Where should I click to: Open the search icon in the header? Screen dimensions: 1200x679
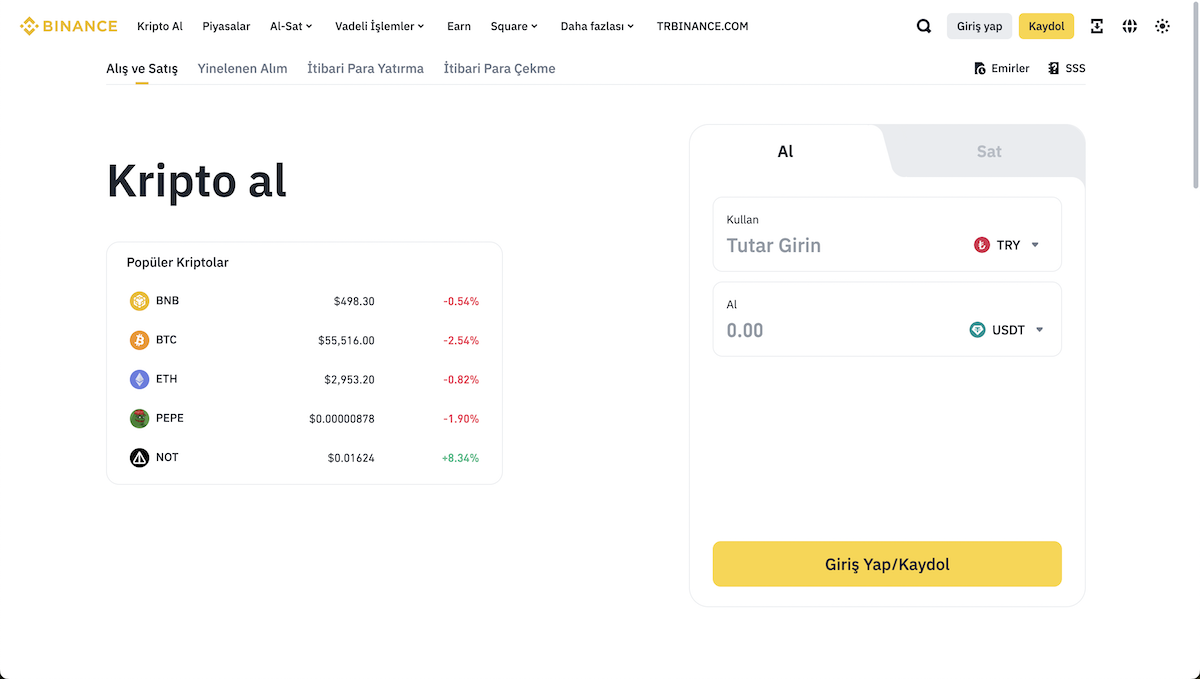(x=923, y=26)
